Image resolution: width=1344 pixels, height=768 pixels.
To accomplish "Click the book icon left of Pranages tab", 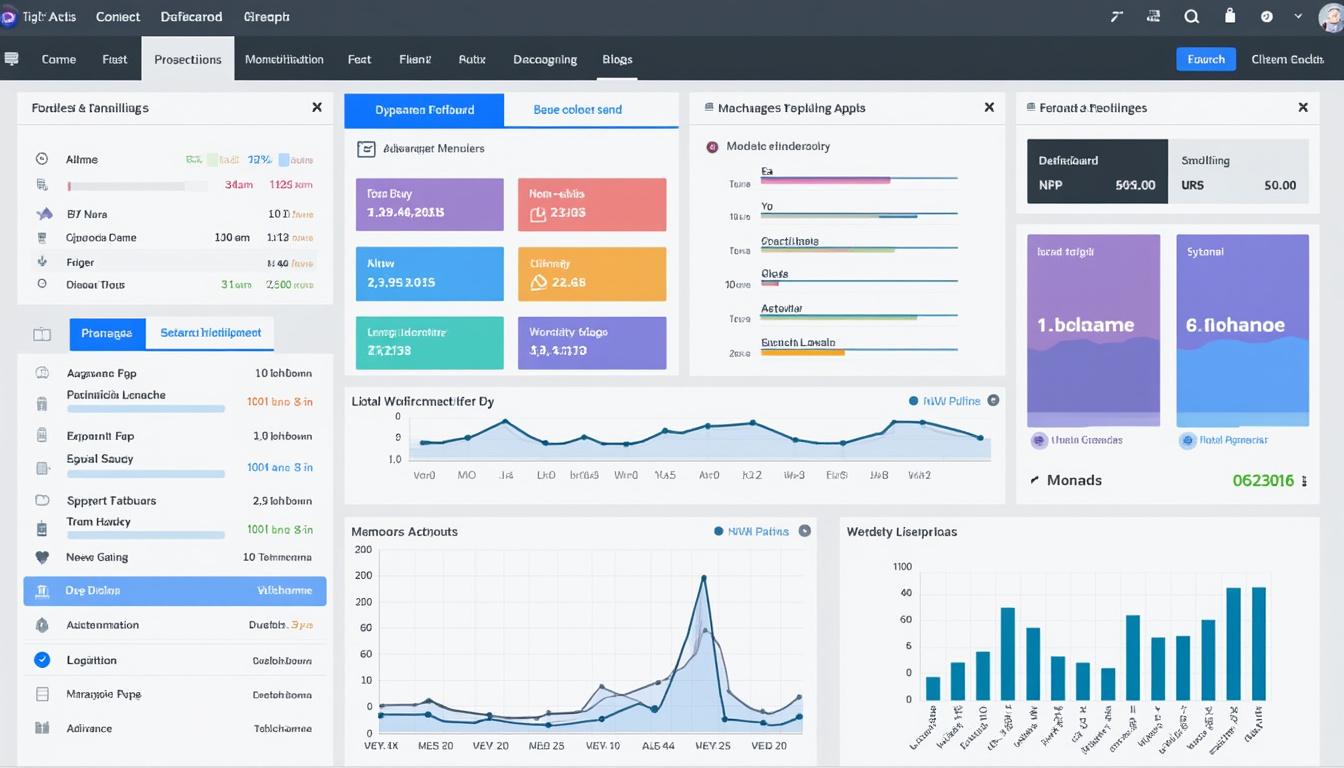I will [42, 334].
